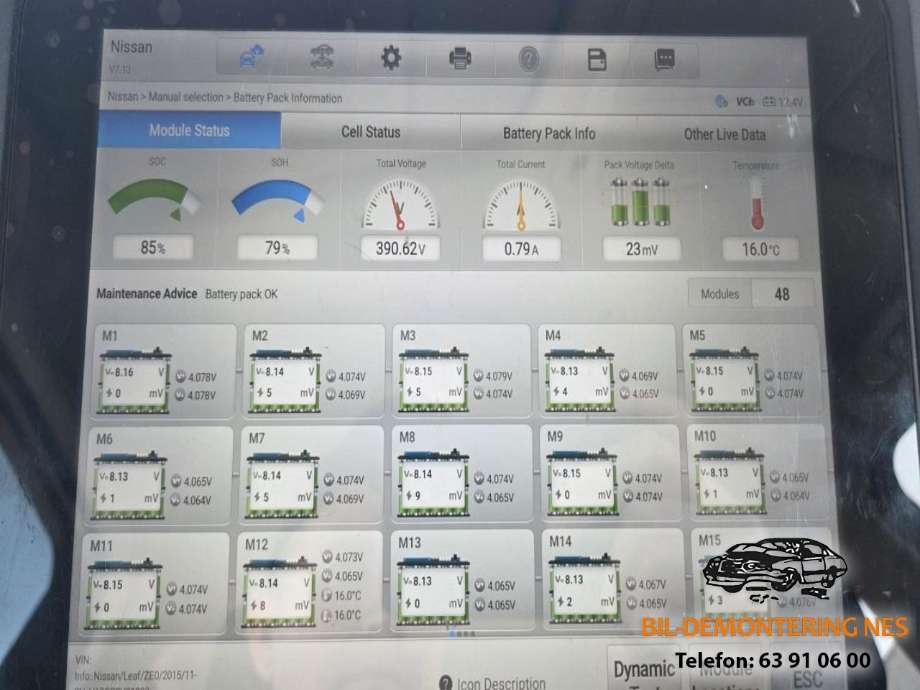
Task: Tap M10 module battery graphic
Action: [x=729, y=481]
